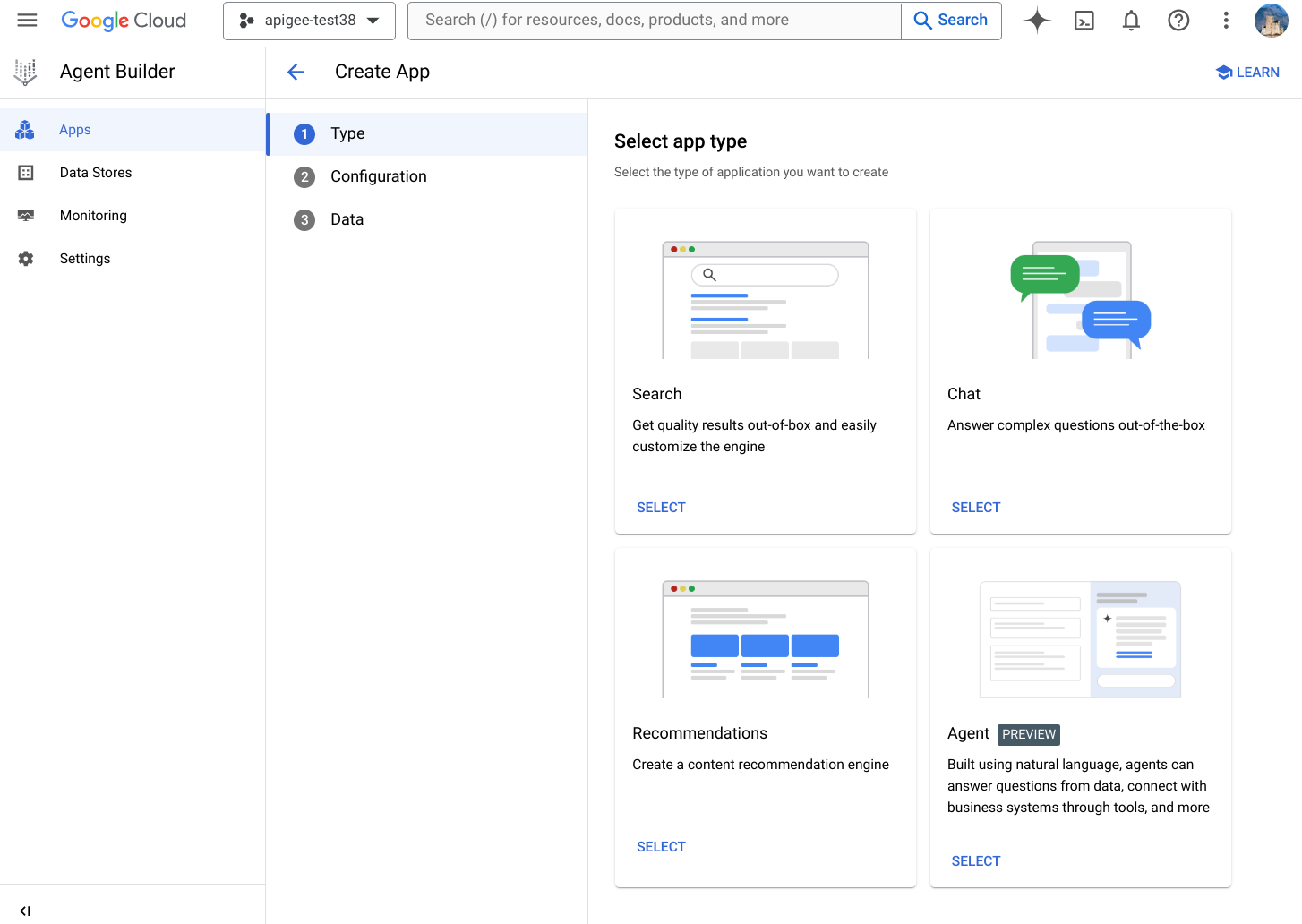Image resolution: width=1302 pixels, height=924 pixels.
Task: Click the Data Stores grid icon
Action: tap(26, 173)
